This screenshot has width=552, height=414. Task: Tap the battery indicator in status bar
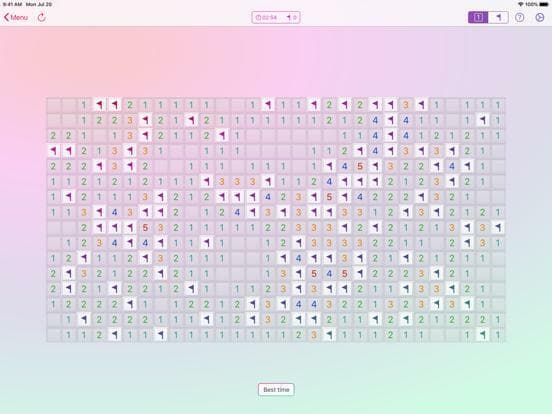(x=544, y=4)
